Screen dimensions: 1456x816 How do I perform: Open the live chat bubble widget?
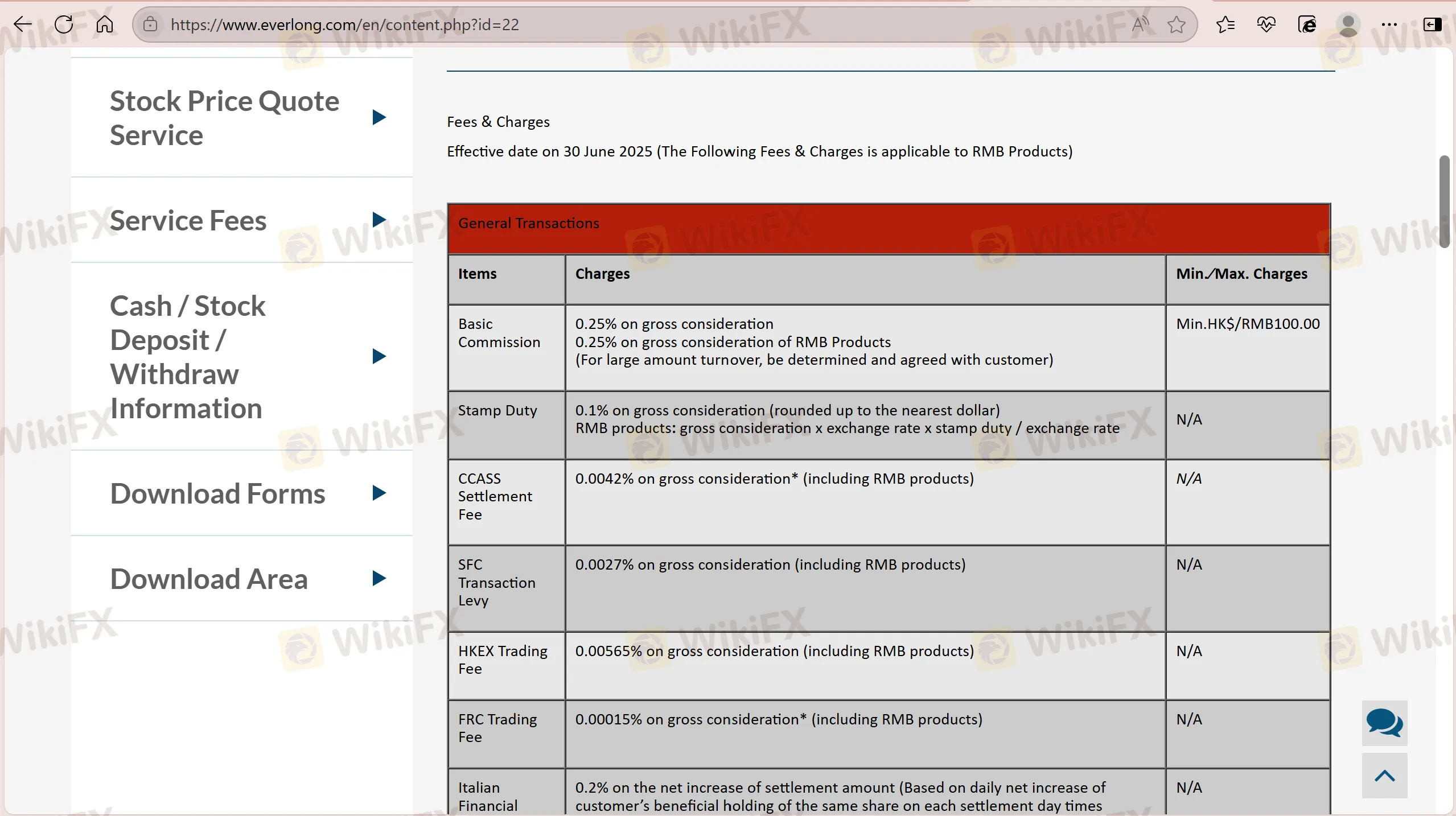[x=1384, y=723]
